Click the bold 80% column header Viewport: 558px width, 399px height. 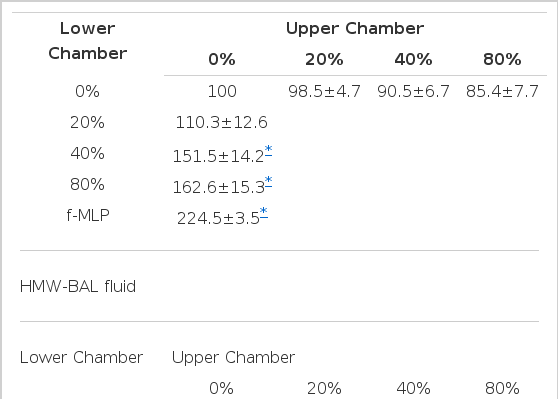point(502,59)
